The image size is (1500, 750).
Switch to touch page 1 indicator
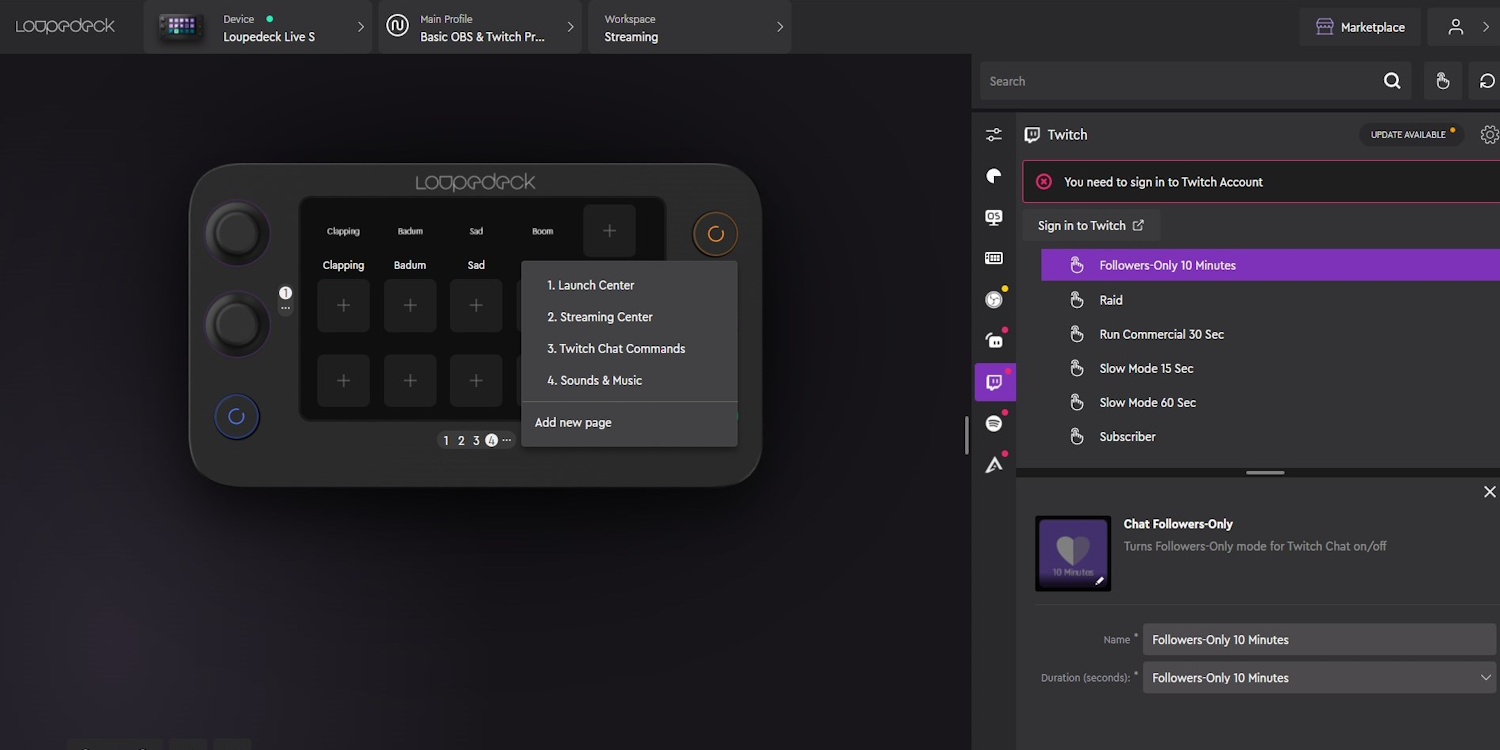(x=446, y=440)
